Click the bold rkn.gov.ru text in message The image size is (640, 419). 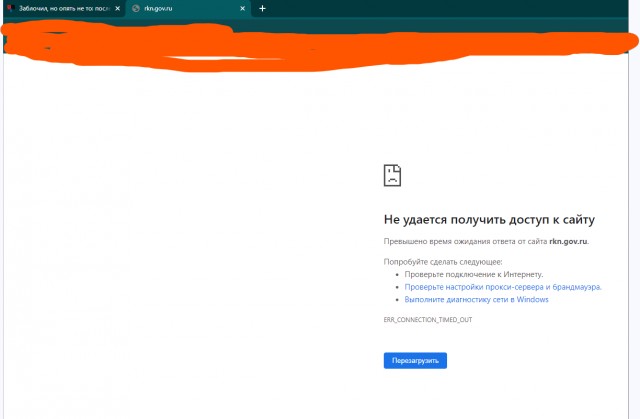pyautogui.click(x=568, y=241)
